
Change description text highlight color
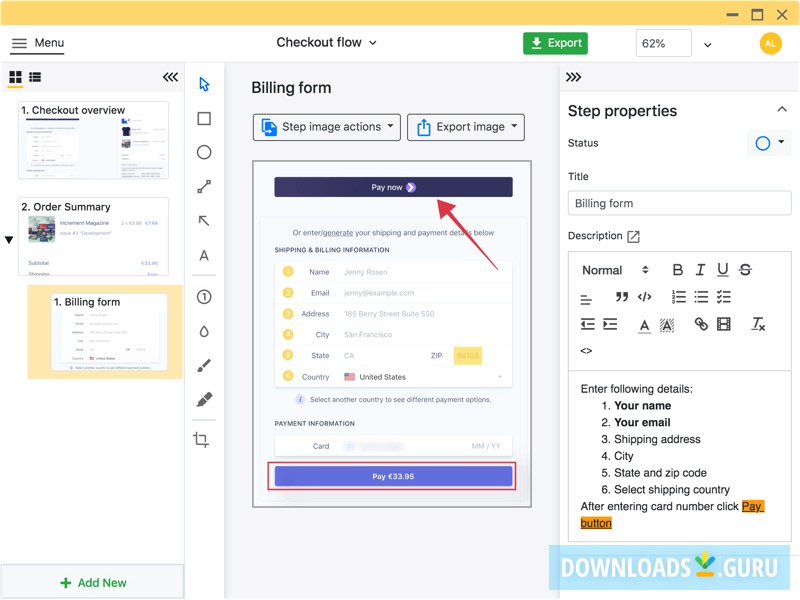tap(667, 325)
